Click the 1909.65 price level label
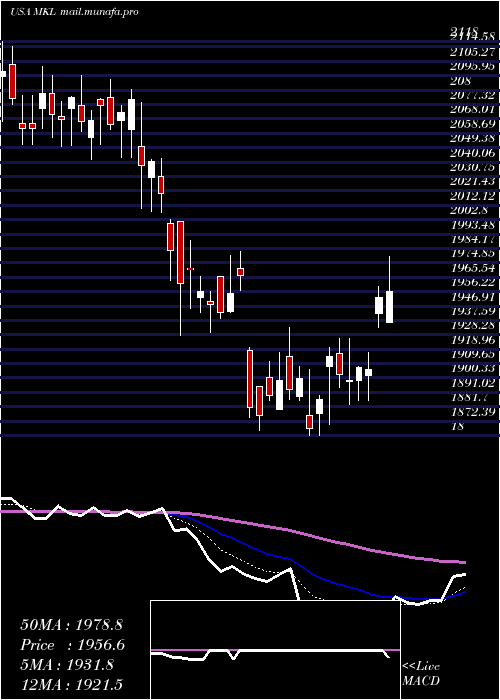 point(473,354)
